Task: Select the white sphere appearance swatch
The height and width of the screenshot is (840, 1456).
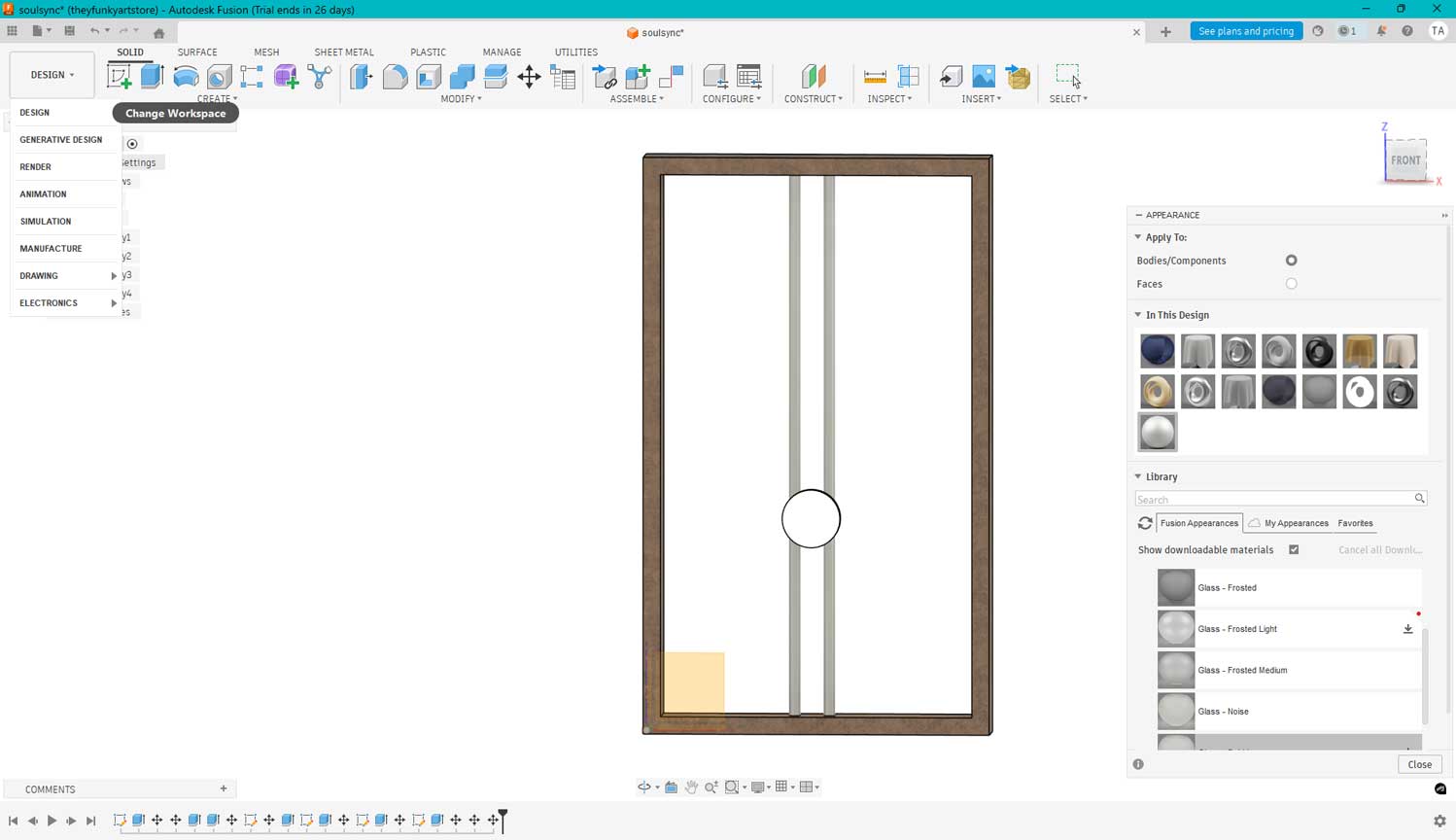Action: click(x=1158, y=432)
